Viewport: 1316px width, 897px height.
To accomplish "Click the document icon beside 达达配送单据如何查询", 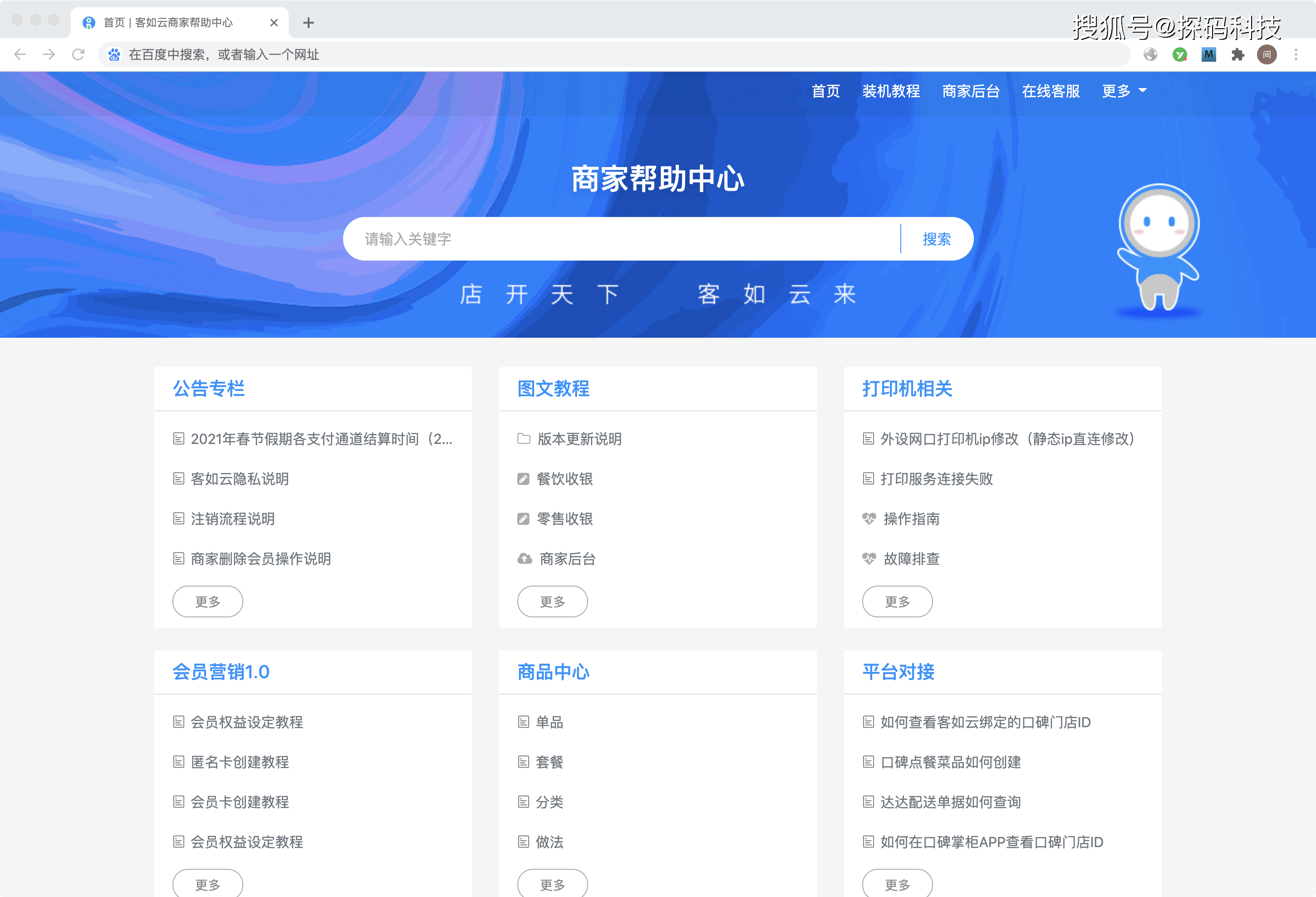I will tap(868, 802).
